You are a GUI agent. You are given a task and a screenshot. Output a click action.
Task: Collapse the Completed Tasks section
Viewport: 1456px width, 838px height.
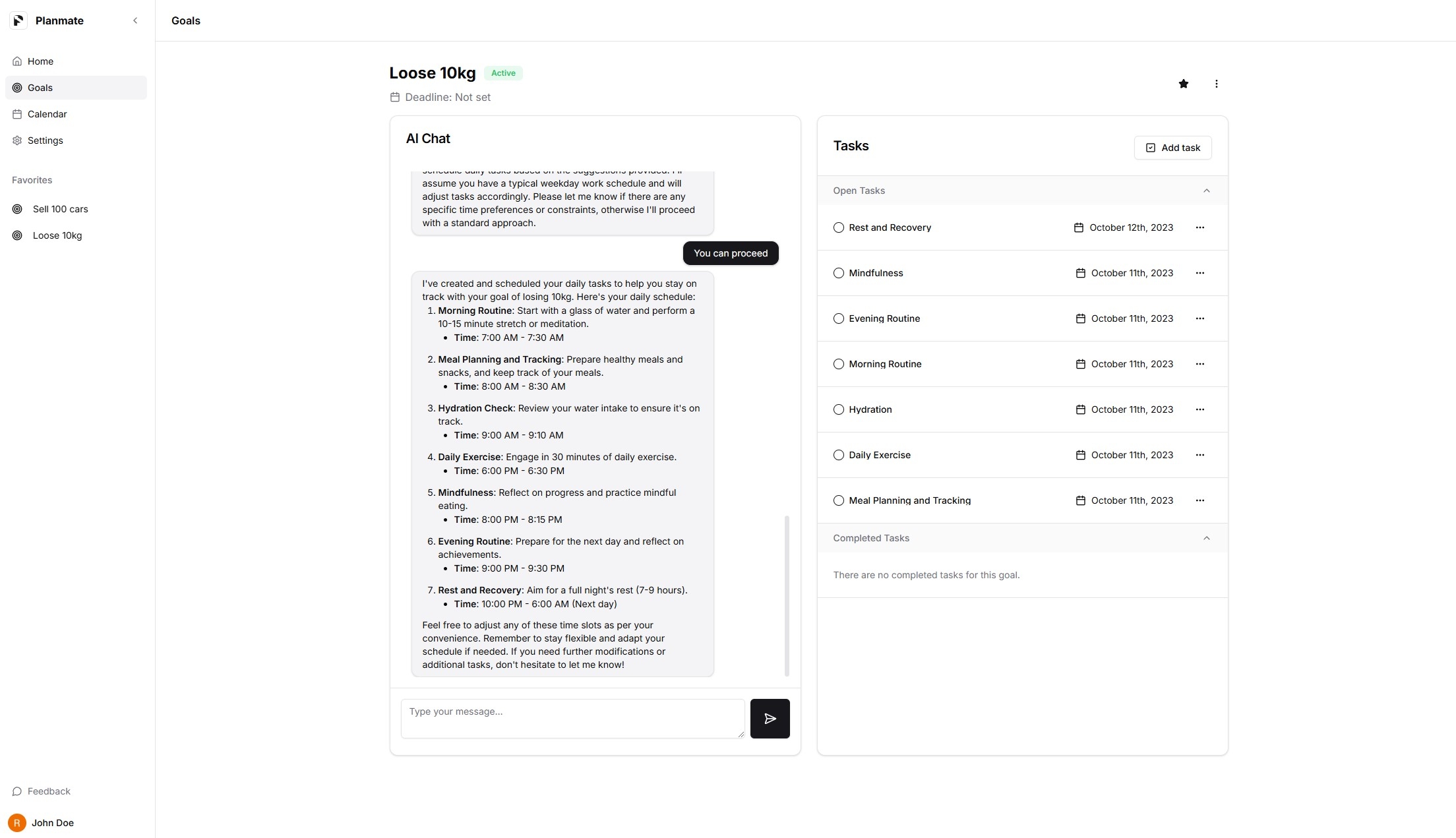click(x=1207, y=538)
